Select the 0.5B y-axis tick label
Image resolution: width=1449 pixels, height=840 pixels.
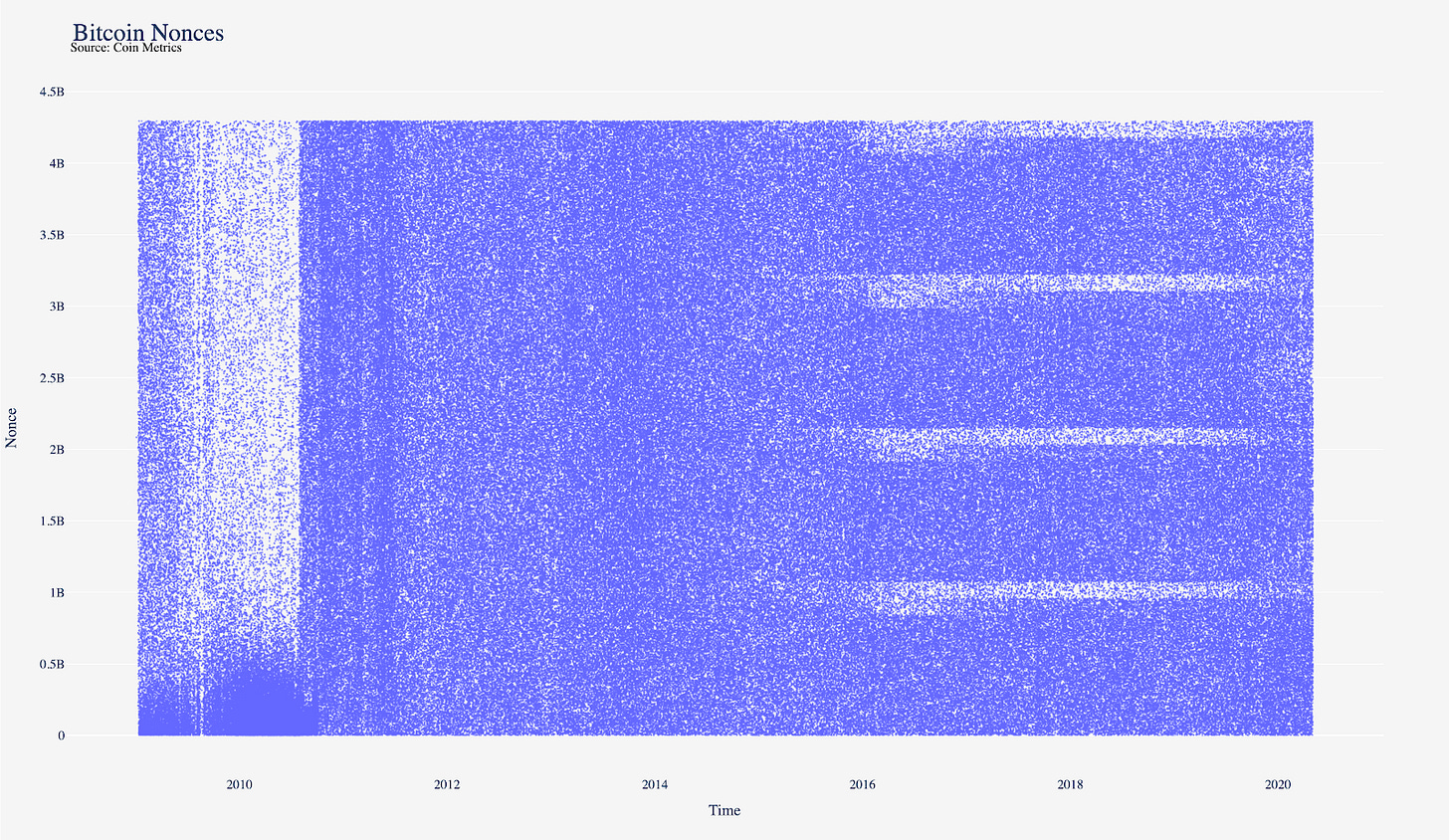(x=52, y=665)
